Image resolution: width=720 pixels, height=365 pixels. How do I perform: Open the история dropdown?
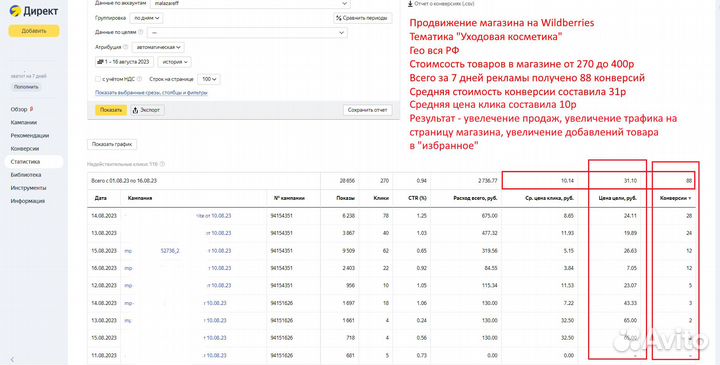[x=174, y=62]
